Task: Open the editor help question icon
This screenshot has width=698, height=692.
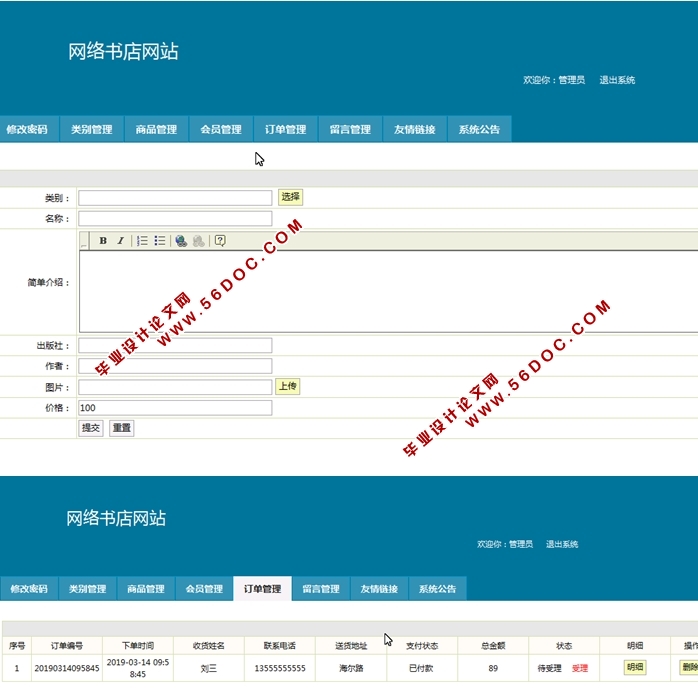Action: click(x=220, y=240)
